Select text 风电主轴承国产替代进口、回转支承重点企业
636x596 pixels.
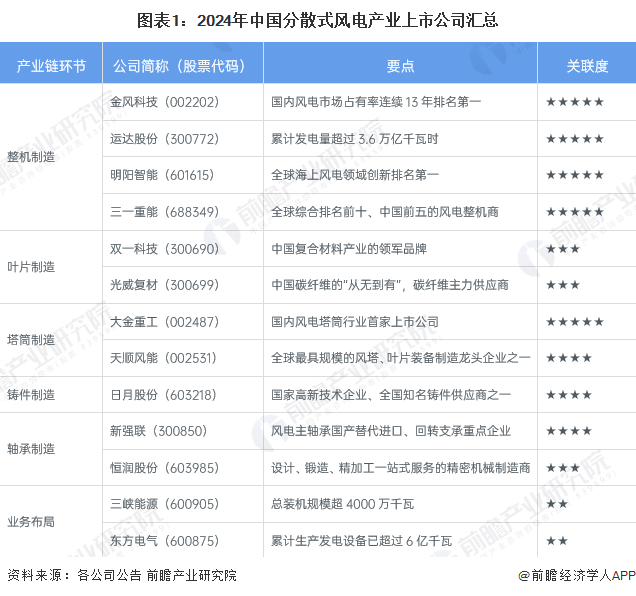coord(391,431)
